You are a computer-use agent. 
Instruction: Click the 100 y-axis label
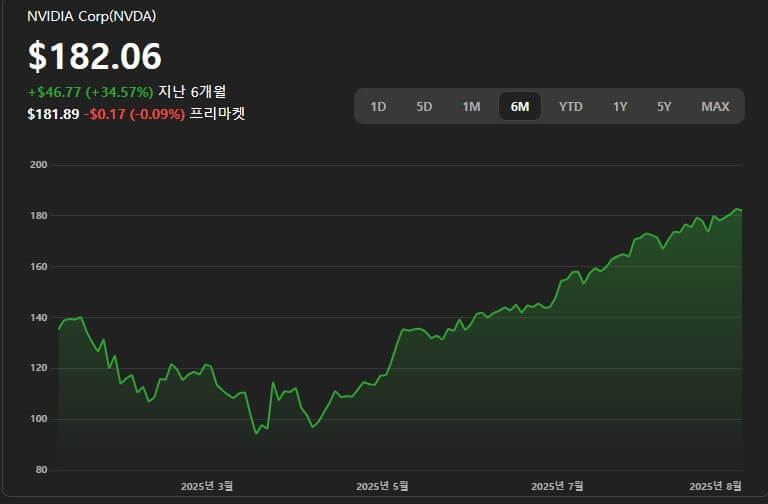click(x=39, y=419)
